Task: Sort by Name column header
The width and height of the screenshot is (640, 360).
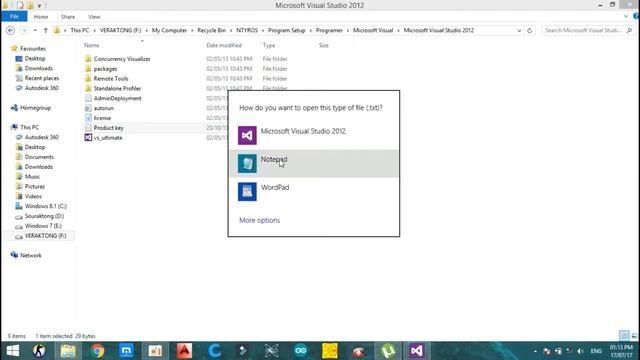Action: (92, 45)
